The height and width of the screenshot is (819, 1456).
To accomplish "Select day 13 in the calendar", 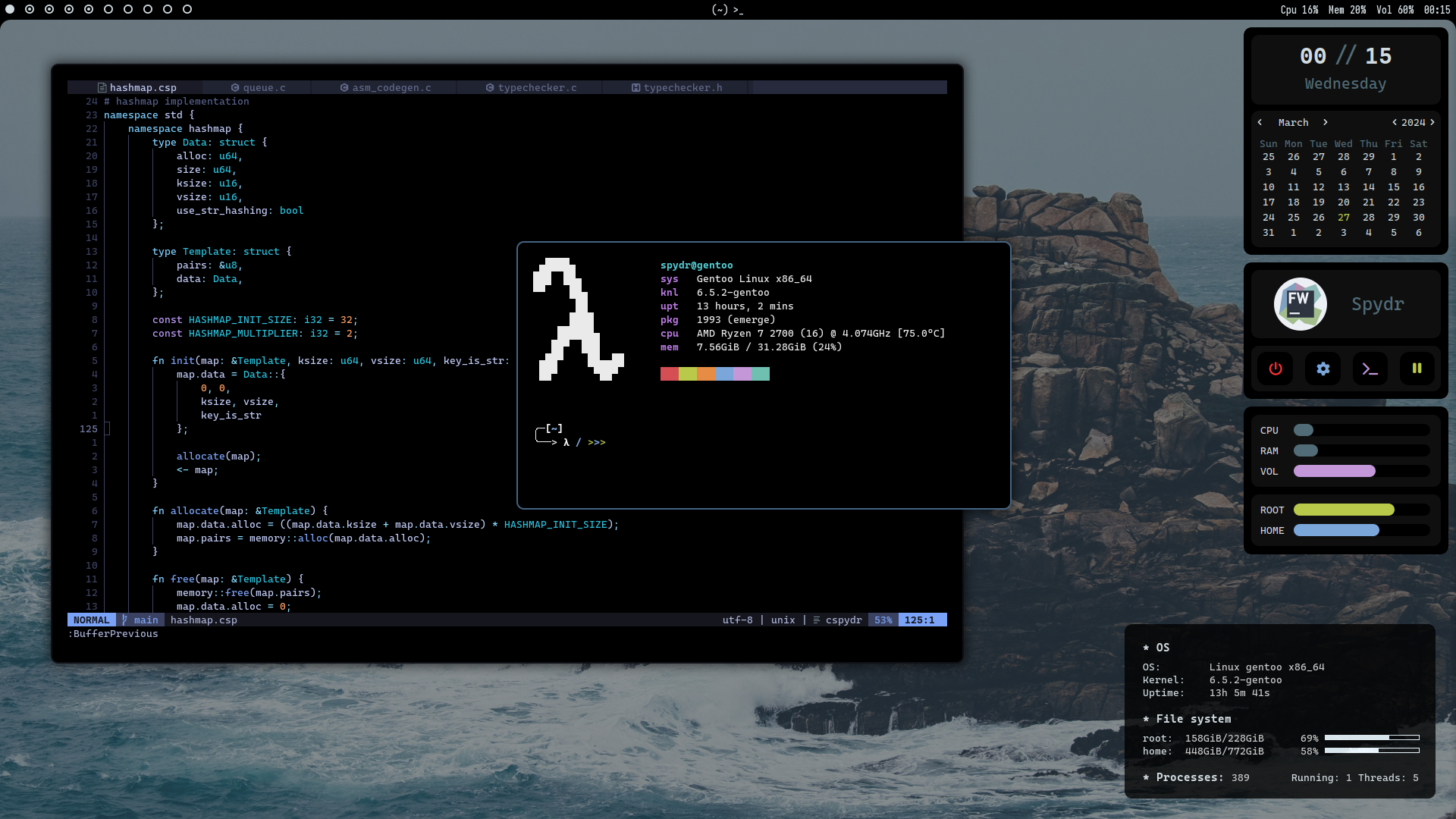I will point(1344,187).
